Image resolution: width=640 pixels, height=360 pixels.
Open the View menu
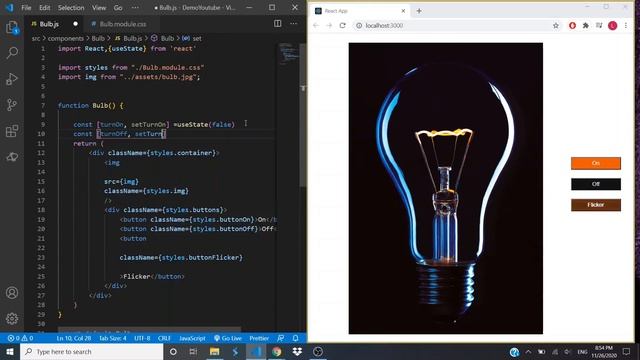99,8
